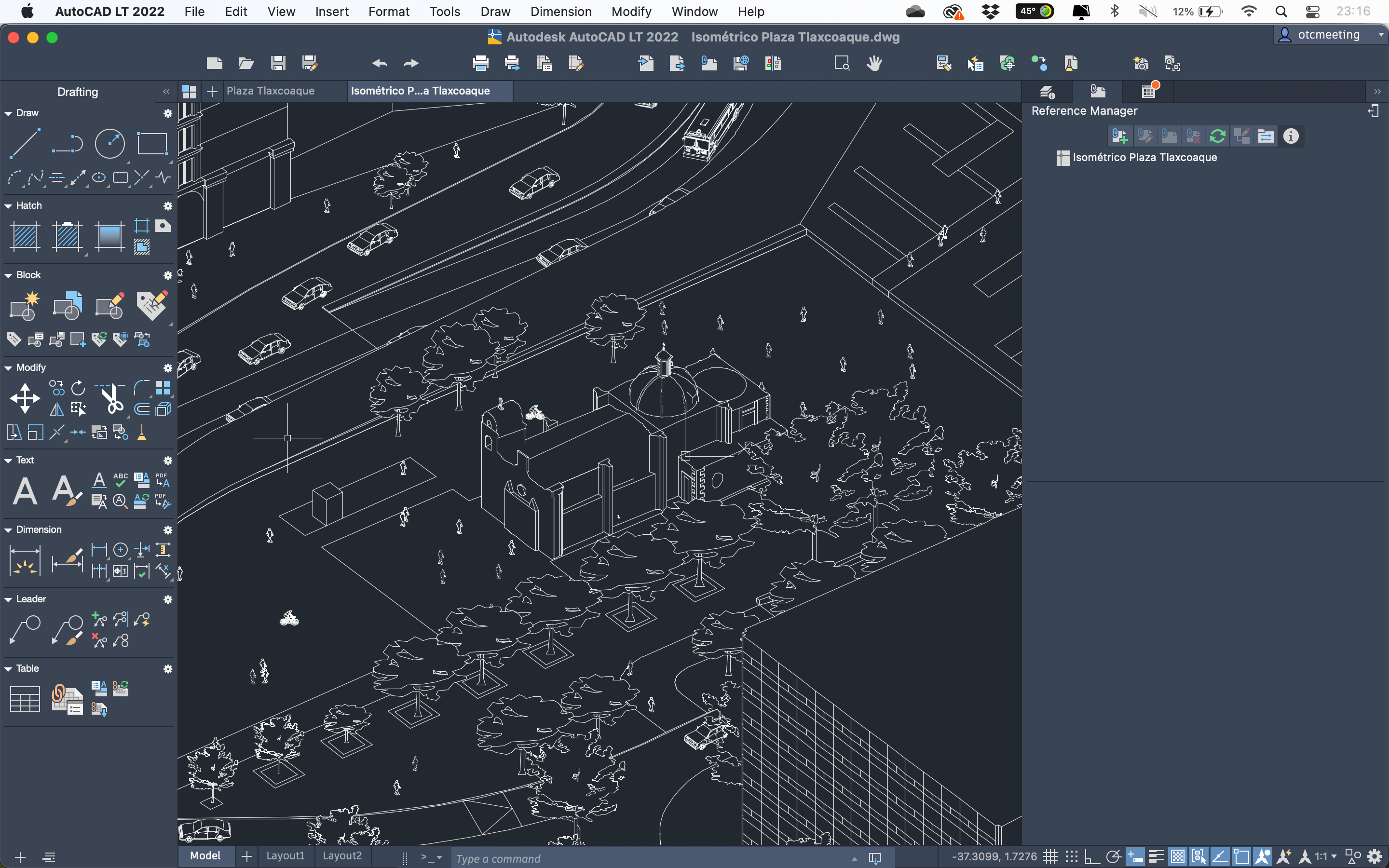Toggle Ortho mode in status bar
The height and width of the screenshot is (868, 1389).
[1092, 857]
